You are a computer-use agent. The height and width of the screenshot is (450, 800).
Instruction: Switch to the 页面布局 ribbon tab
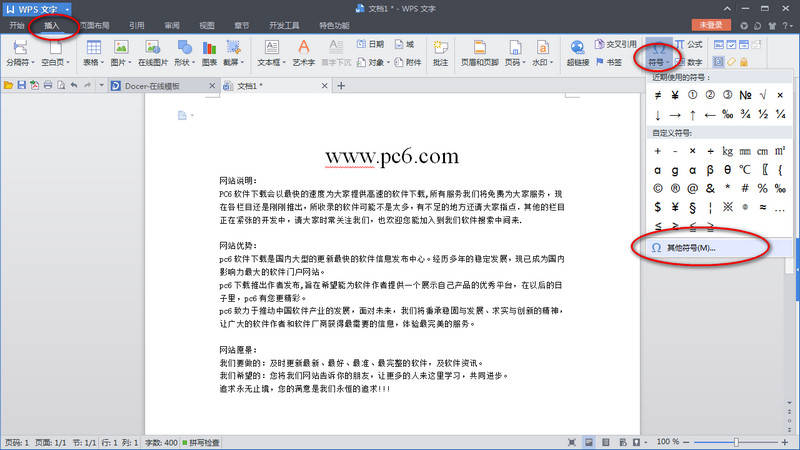click(x=95, y=24)
